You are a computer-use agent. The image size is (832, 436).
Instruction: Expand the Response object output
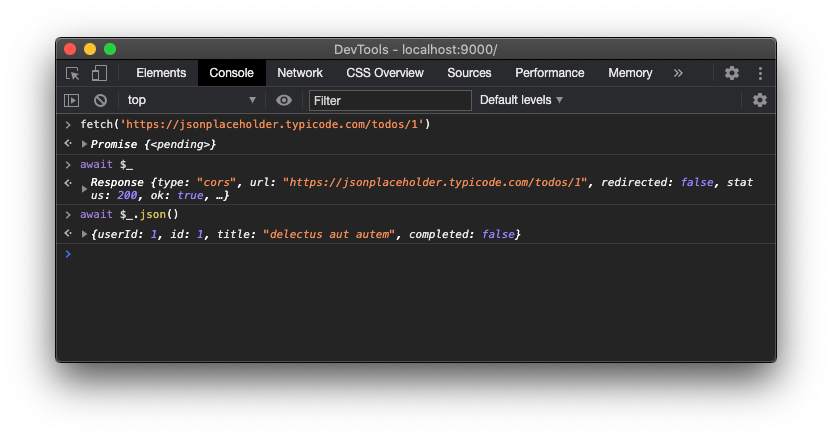coord(84,189)
